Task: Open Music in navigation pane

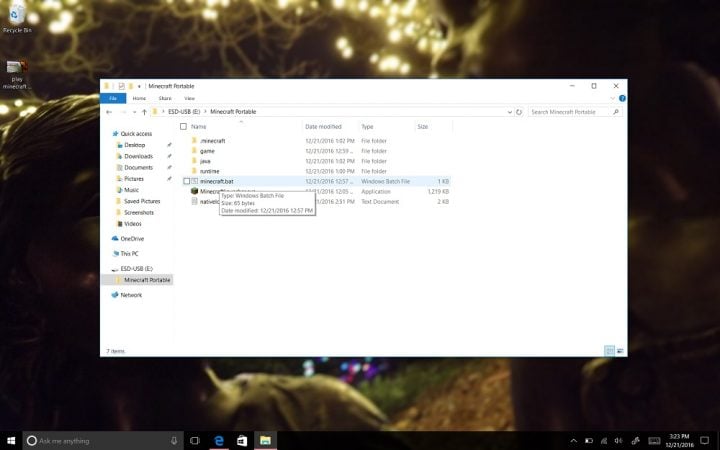Action: (131, 190)
